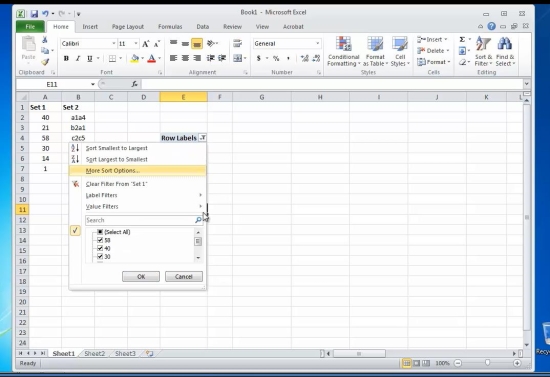Toggle the (Select All) checkbox
Image resolution: width=550 pixels, height=377 pixels.
click(x=100, y=232)
